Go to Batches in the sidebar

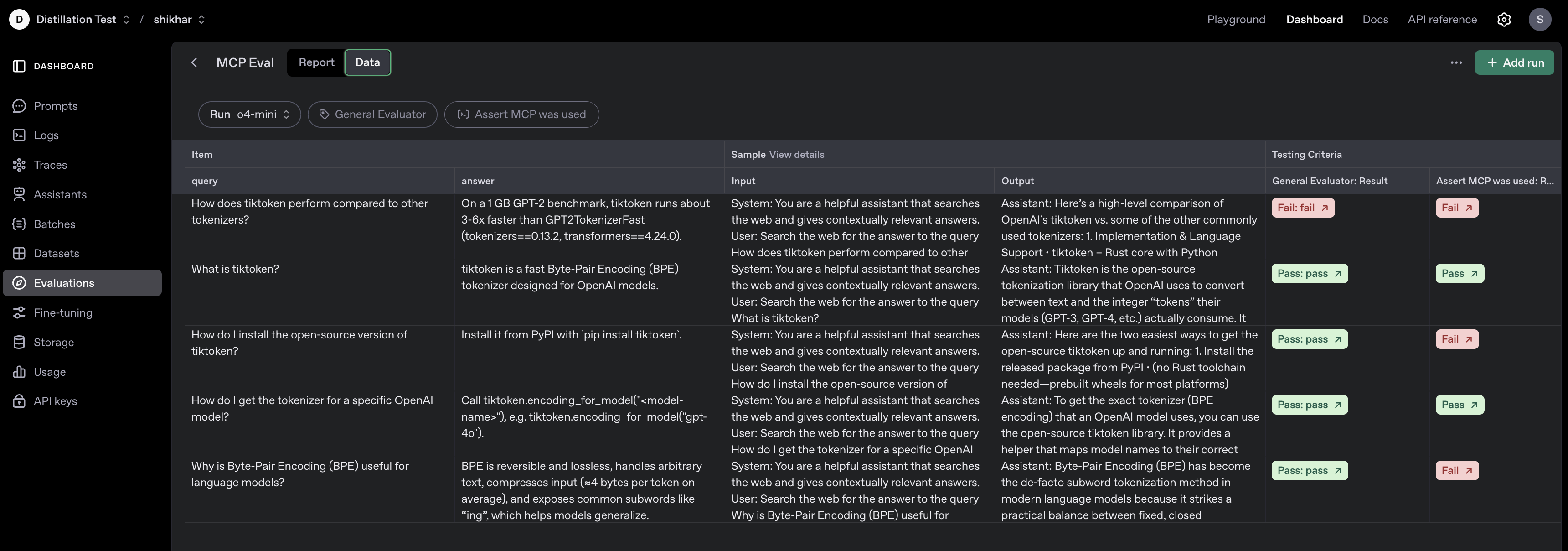tap(54, 224)
